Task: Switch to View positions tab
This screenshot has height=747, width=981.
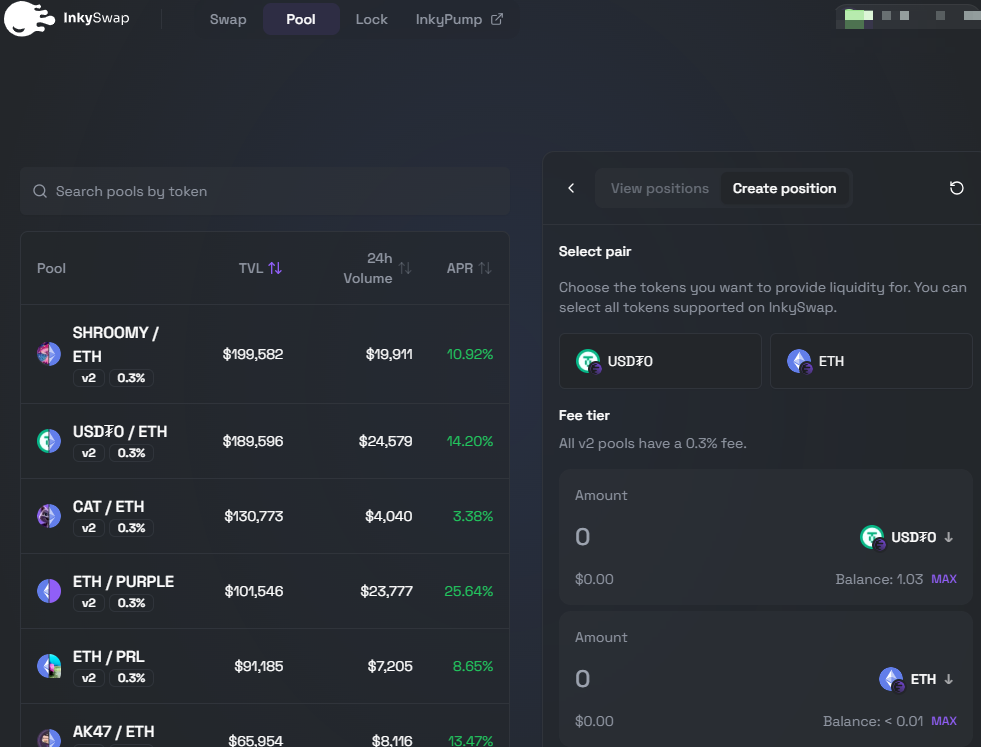Action: (x=659, y=188)
